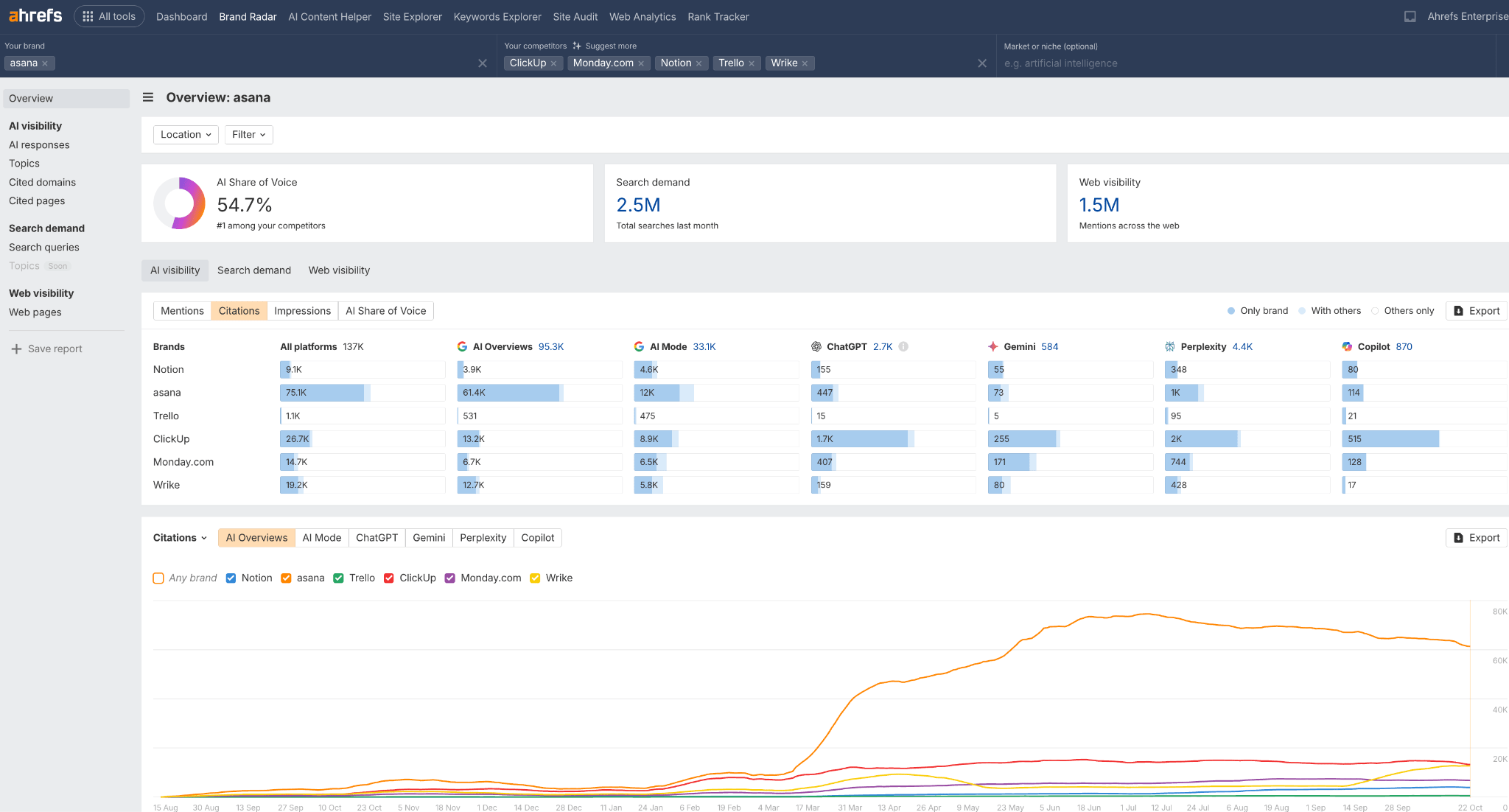1509x812 pixels.
Task: Switch to the Search demand tab
Action: tap(253, 270)
